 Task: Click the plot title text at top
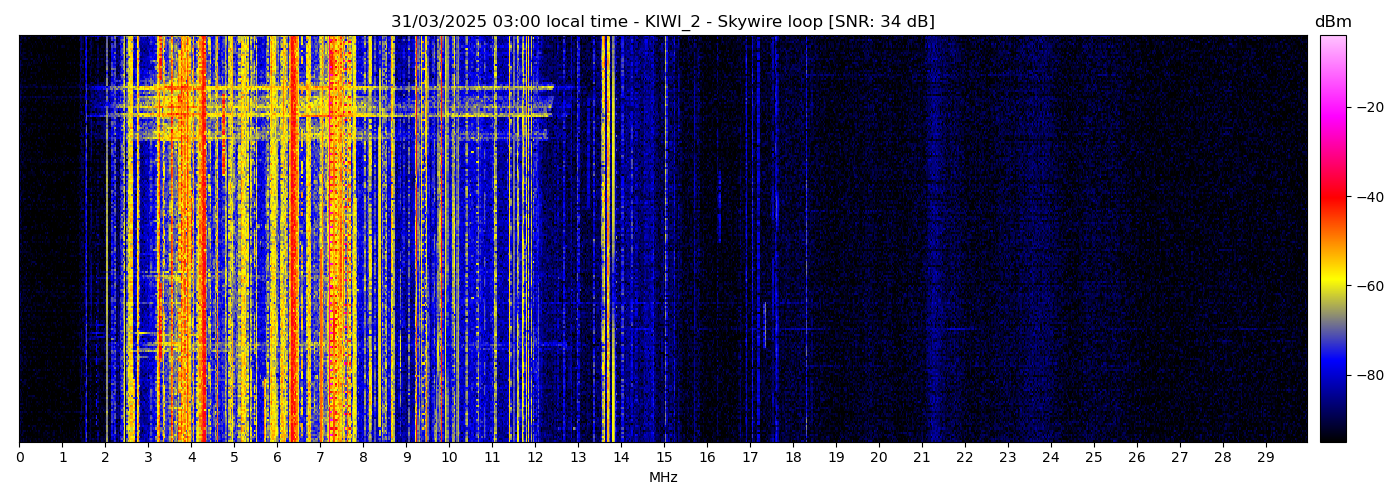pyautogui.click(x=662, y=22)
